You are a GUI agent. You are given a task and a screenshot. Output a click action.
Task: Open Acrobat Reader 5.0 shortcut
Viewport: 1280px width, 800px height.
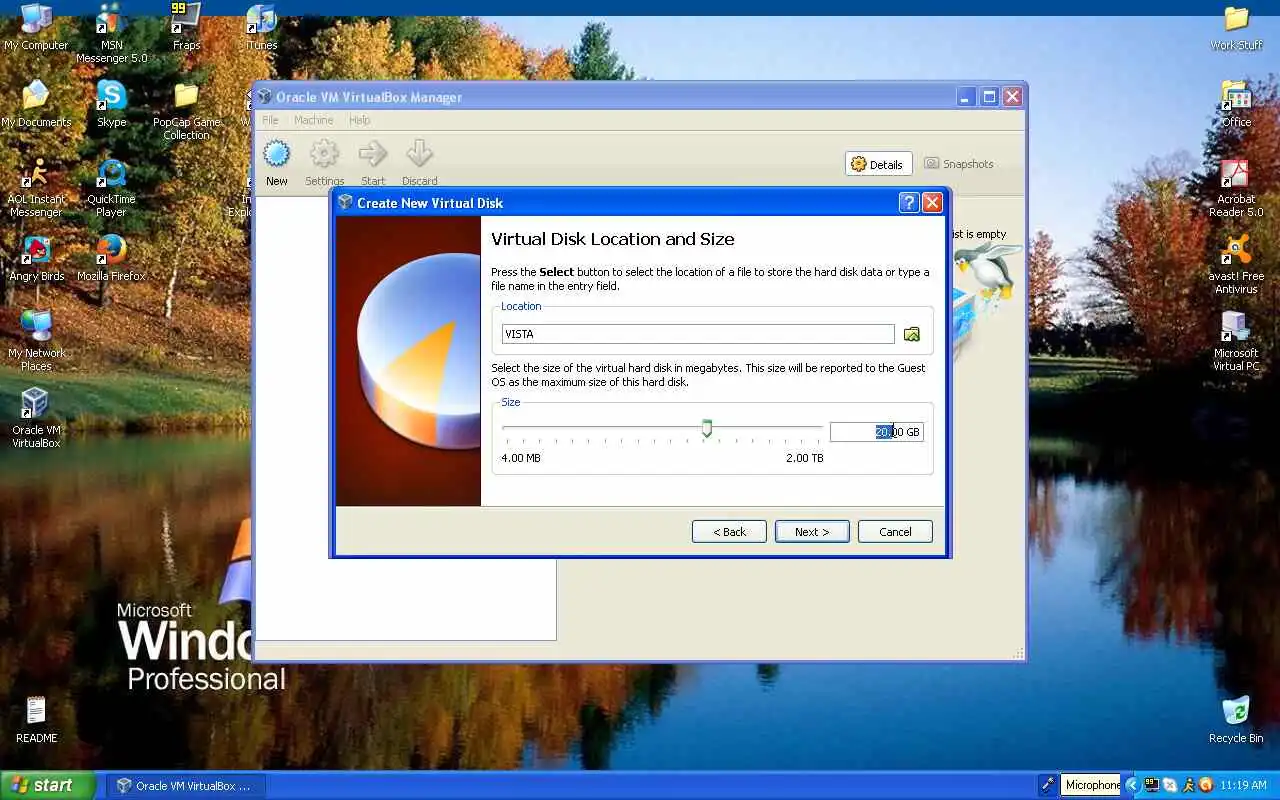point(1236,187)
